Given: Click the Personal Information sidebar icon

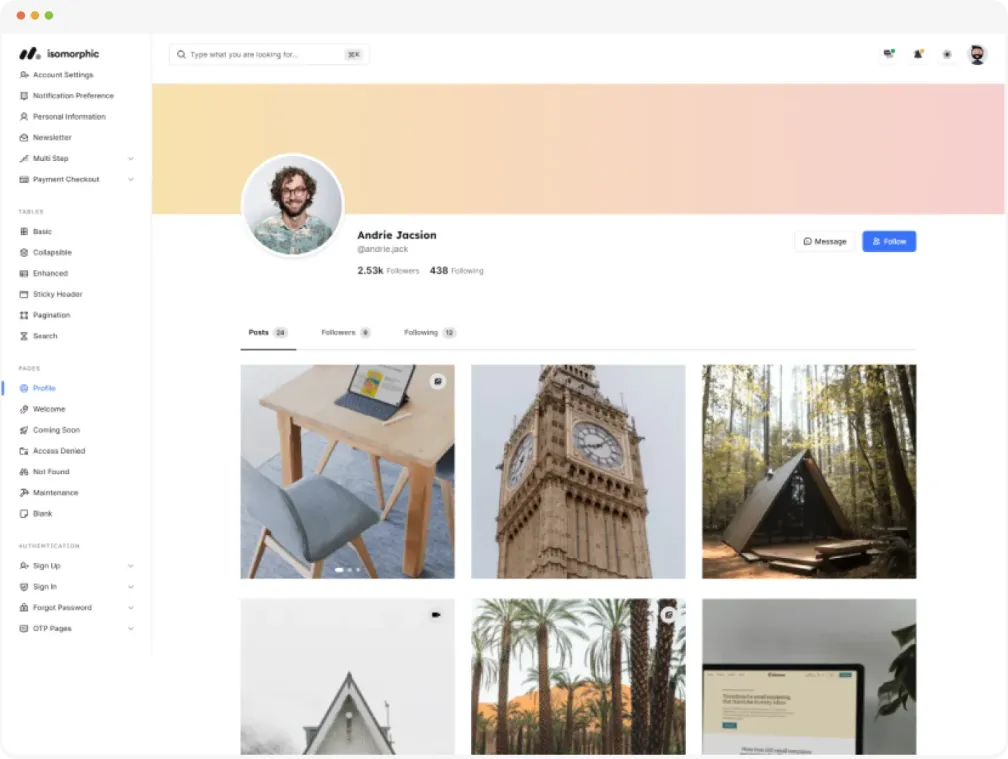Looking at the screenshot, I should click(24, 117).
